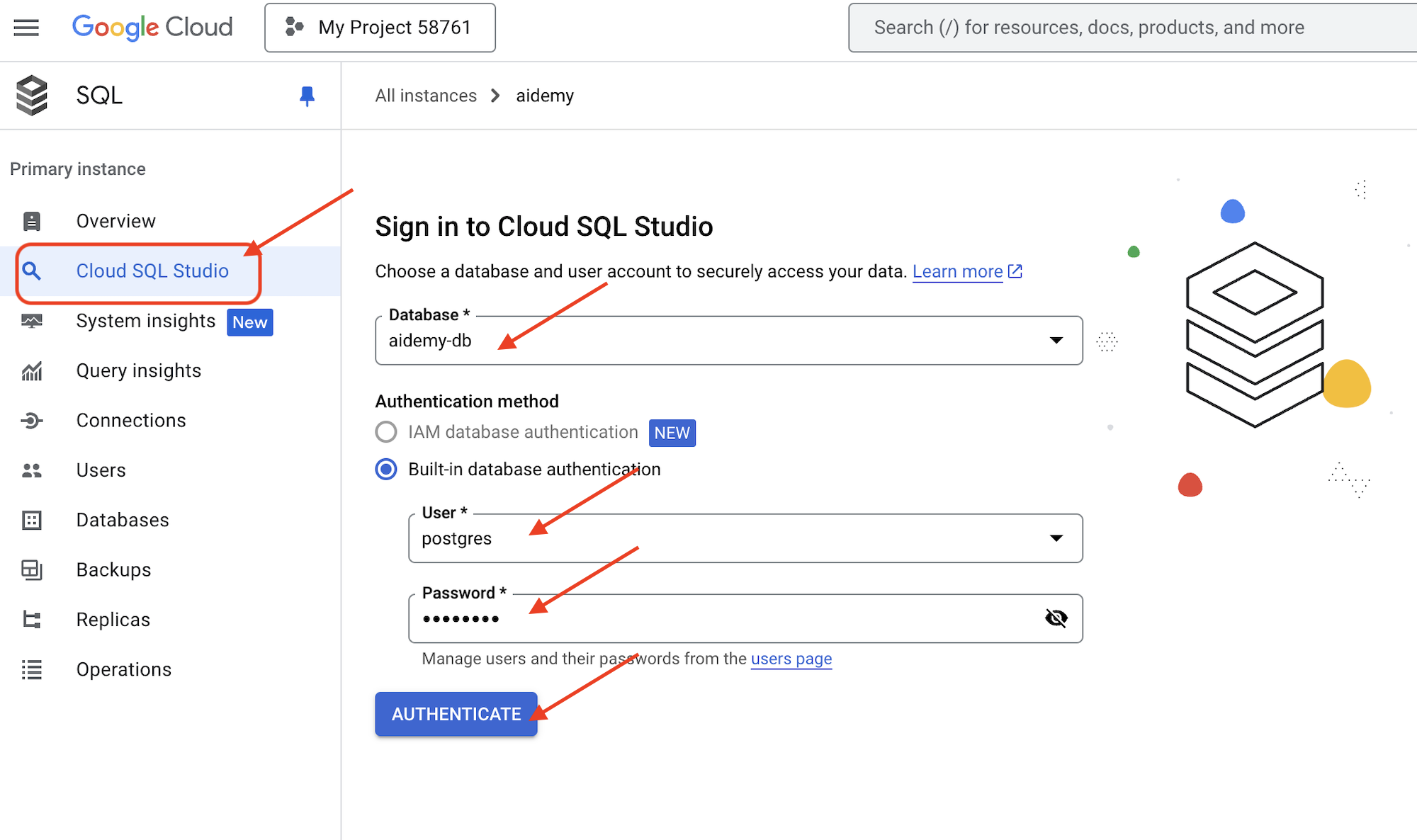Click the Google Cloud hamburger menu
The image size is (1417, 840).
[27, 27]
